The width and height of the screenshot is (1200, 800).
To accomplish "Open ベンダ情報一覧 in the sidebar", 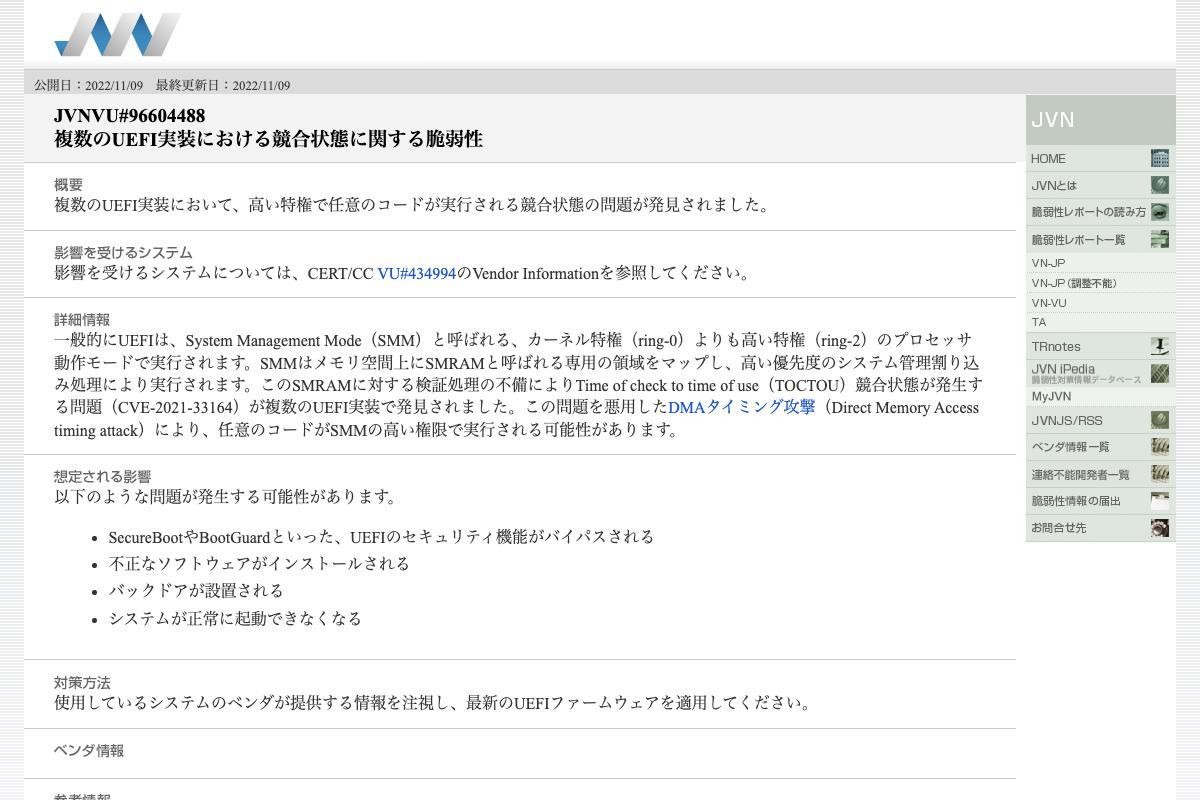I will point(1100,447).
